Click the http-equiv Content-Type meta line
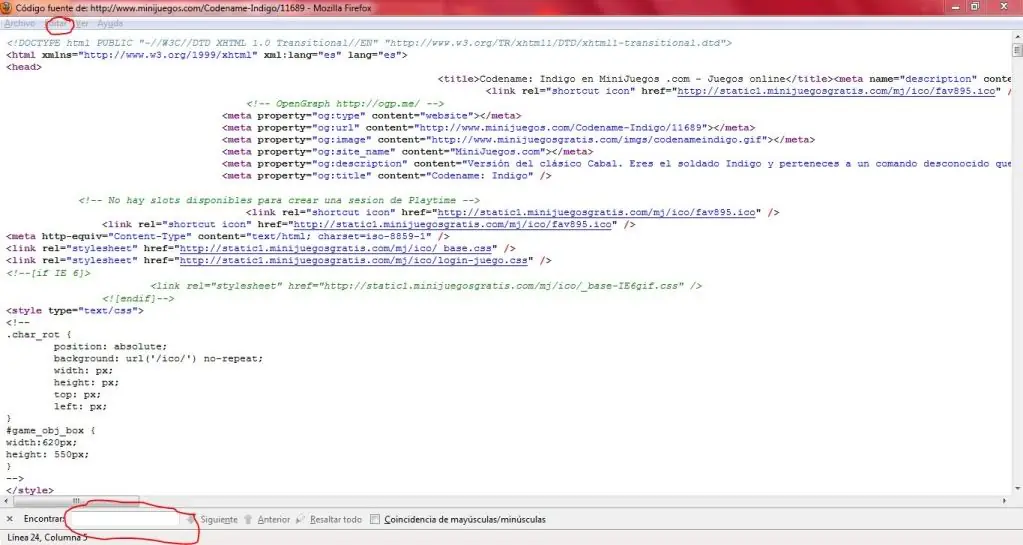This screenshot has width=1023, height=545. (x=228, y=236)
